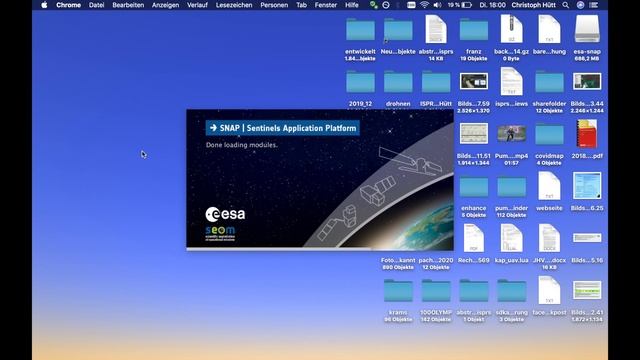Image resolution: width=640 pixels, height=360 pixels.
Task: Select the esa-snap disk image
Action: [x=587, y=29]
